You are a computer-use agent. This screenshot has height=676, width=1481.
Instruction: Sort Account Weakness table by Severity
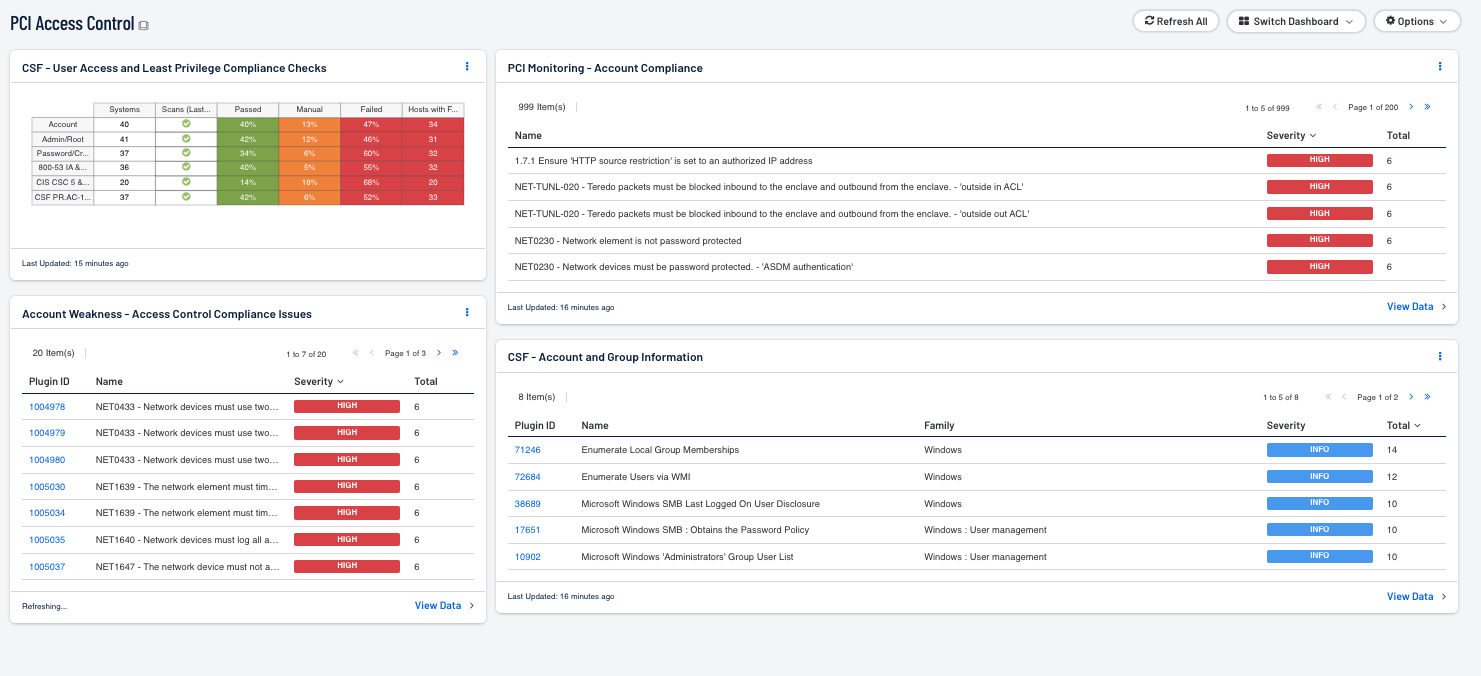pyautogui.click(x=319, y=381)
